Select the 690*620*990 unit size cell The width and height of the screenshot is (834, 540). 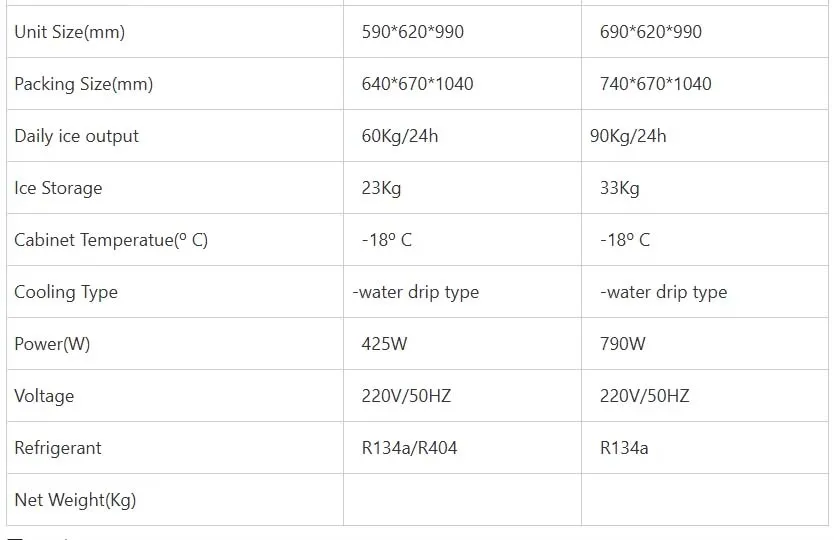point(650,32)
